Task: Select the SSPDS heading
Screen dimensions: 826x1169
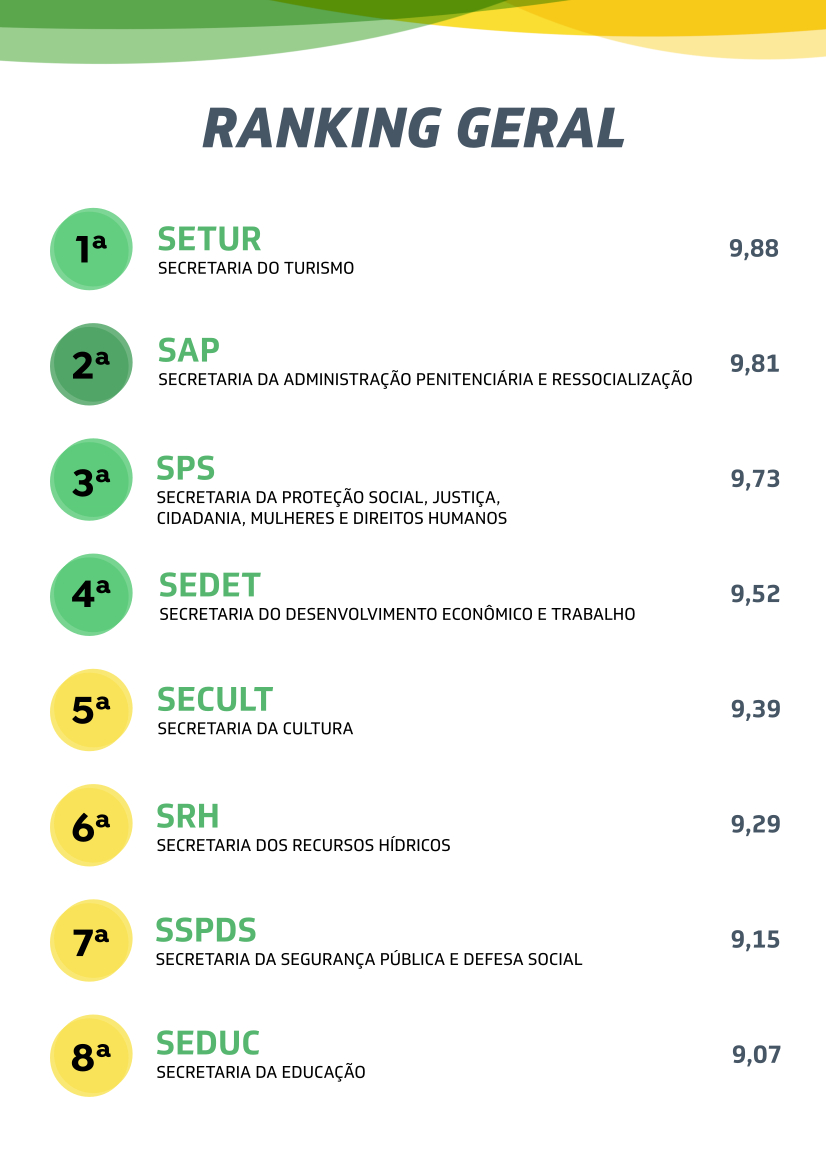Action: click(x=206, y=931)
